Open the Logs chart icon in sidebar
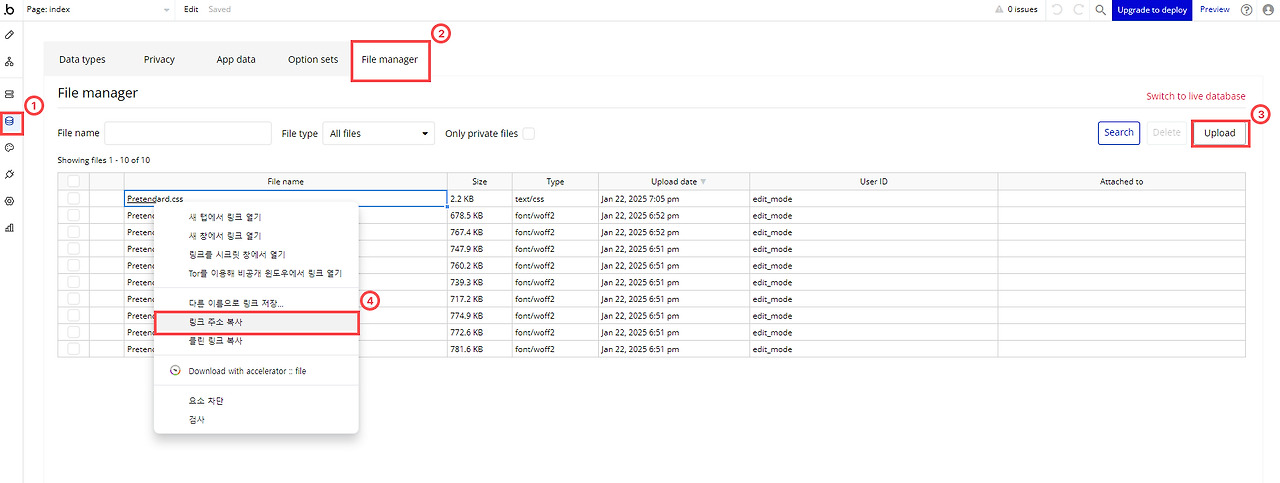The height and width of the screenshot is (483, 1280). point(10,228)
